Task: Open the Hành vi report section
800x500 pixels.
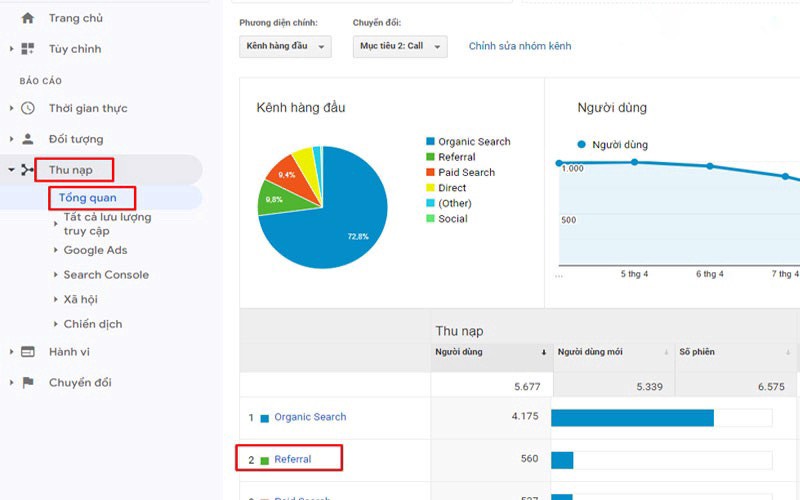Action: coord(69,352)
